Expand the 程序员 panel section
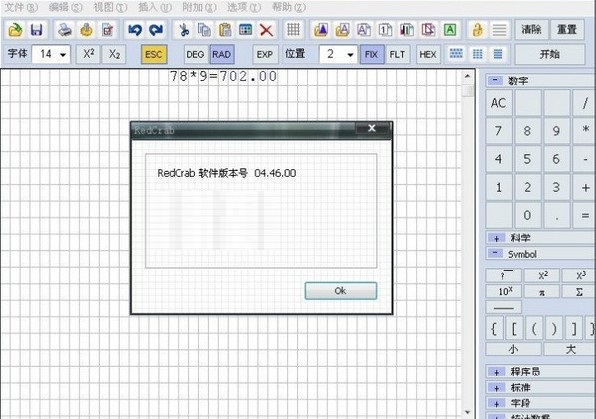Viewport: 596px width, 419px height. [x=496, y=372]
